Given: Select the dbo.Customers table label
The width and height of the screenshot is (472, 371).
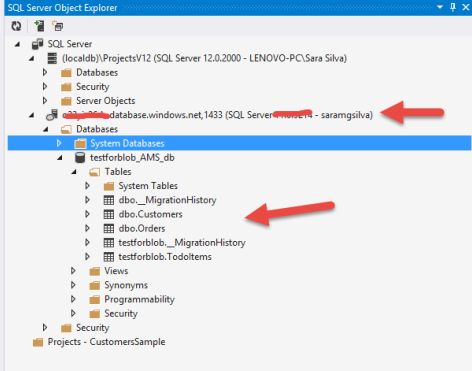Looking at the screenshot, I should [x=151, y=214].
